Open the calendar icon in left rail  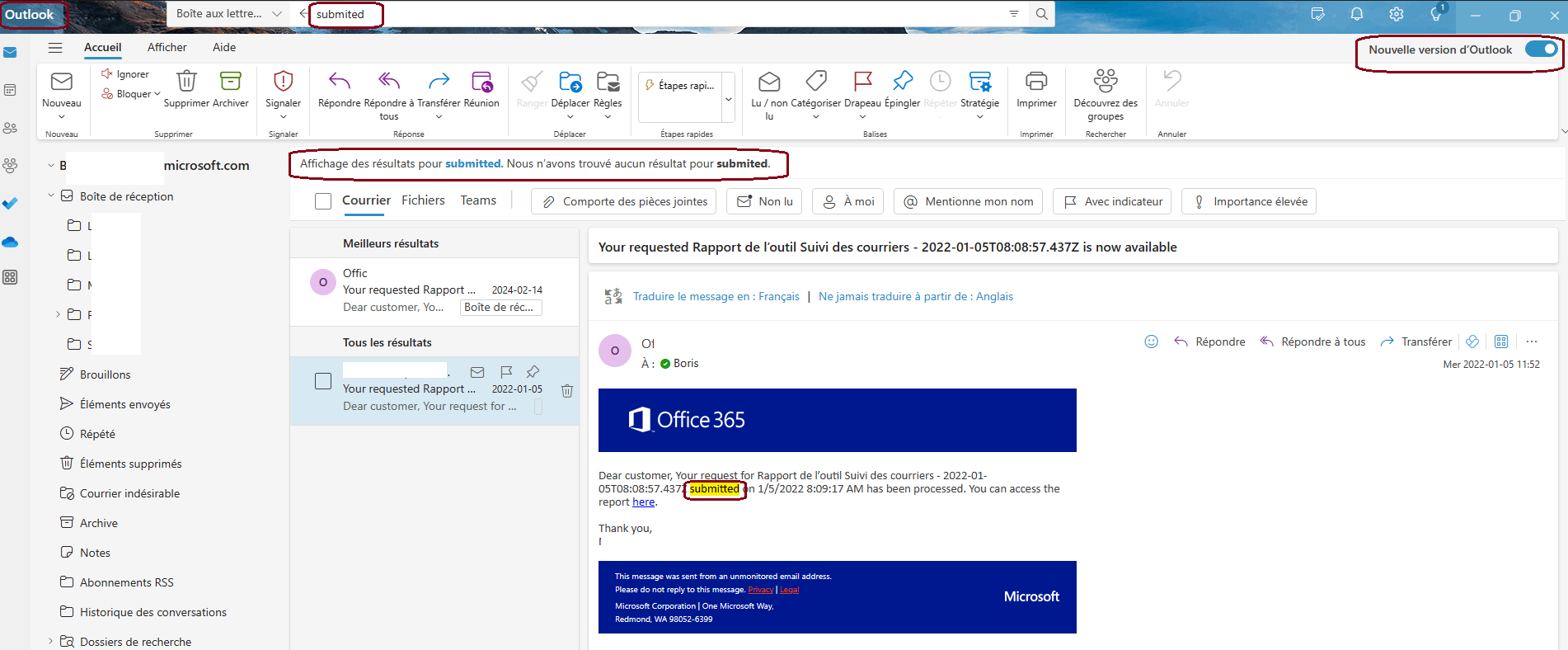click(10, 90)
